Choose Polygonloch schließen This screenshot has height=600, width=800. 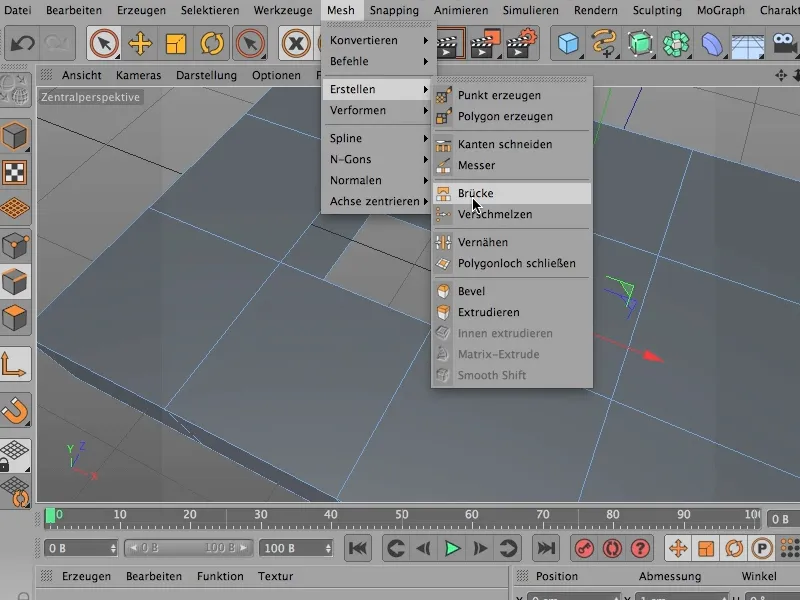512,263
